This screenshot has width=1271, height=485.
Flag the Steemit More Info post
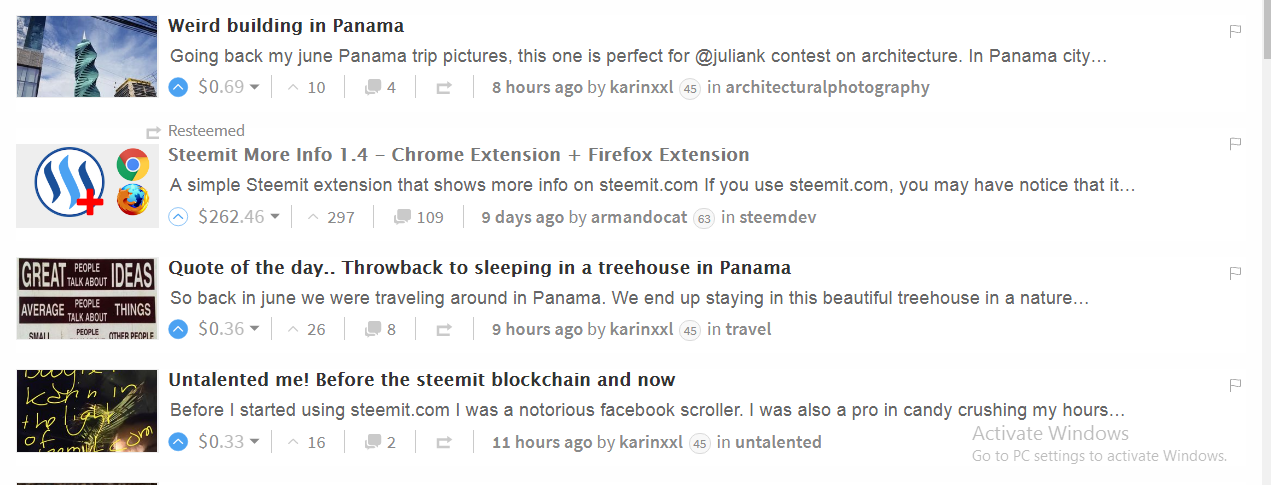pos(1235,144)
